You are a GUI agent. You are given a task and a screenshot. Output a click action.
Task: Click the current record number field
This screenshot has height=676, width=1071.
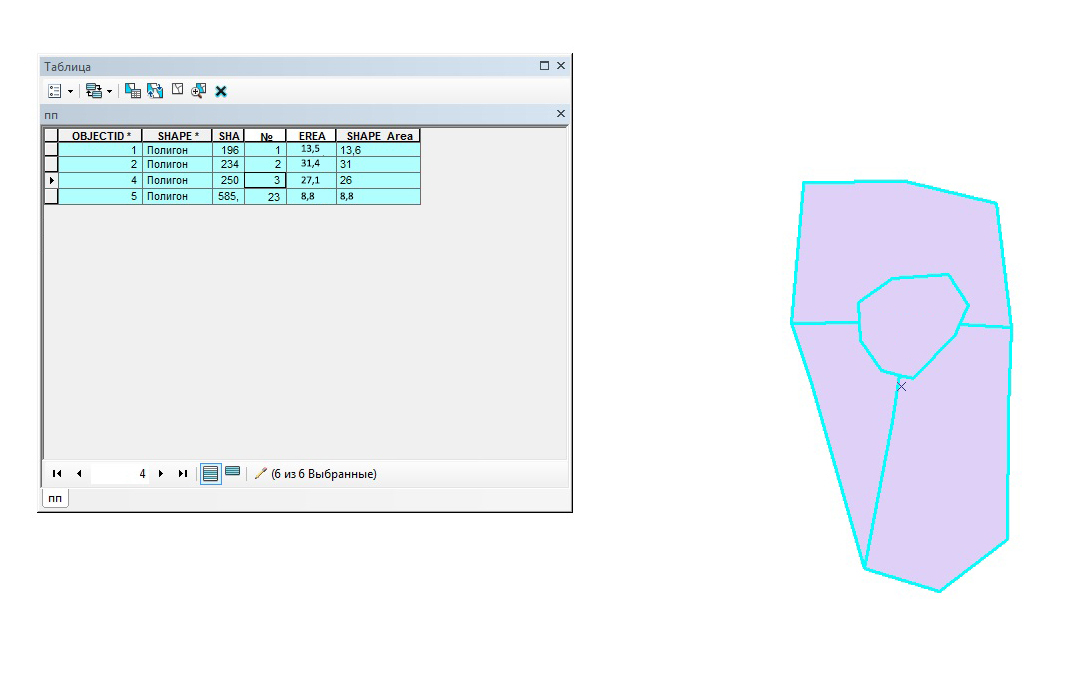click(120, 473)
